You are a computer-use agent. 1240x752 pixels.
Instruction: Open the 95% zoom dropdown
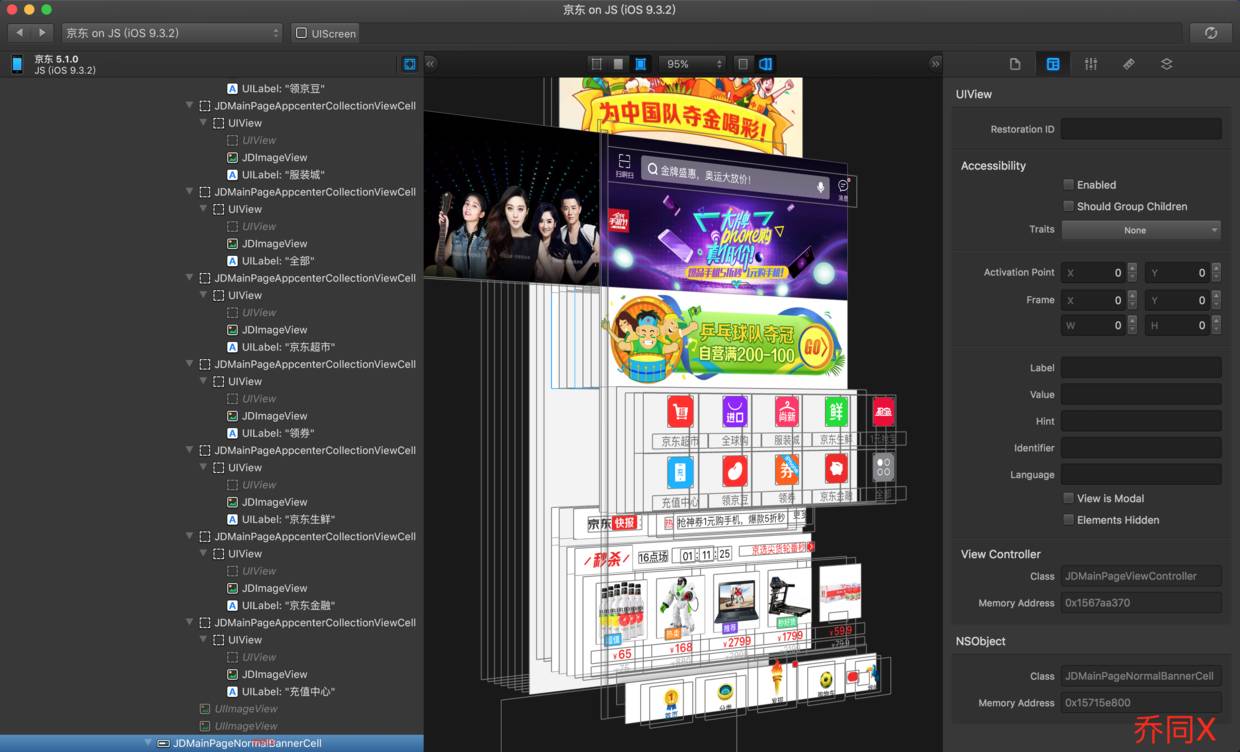pos(692,63)
